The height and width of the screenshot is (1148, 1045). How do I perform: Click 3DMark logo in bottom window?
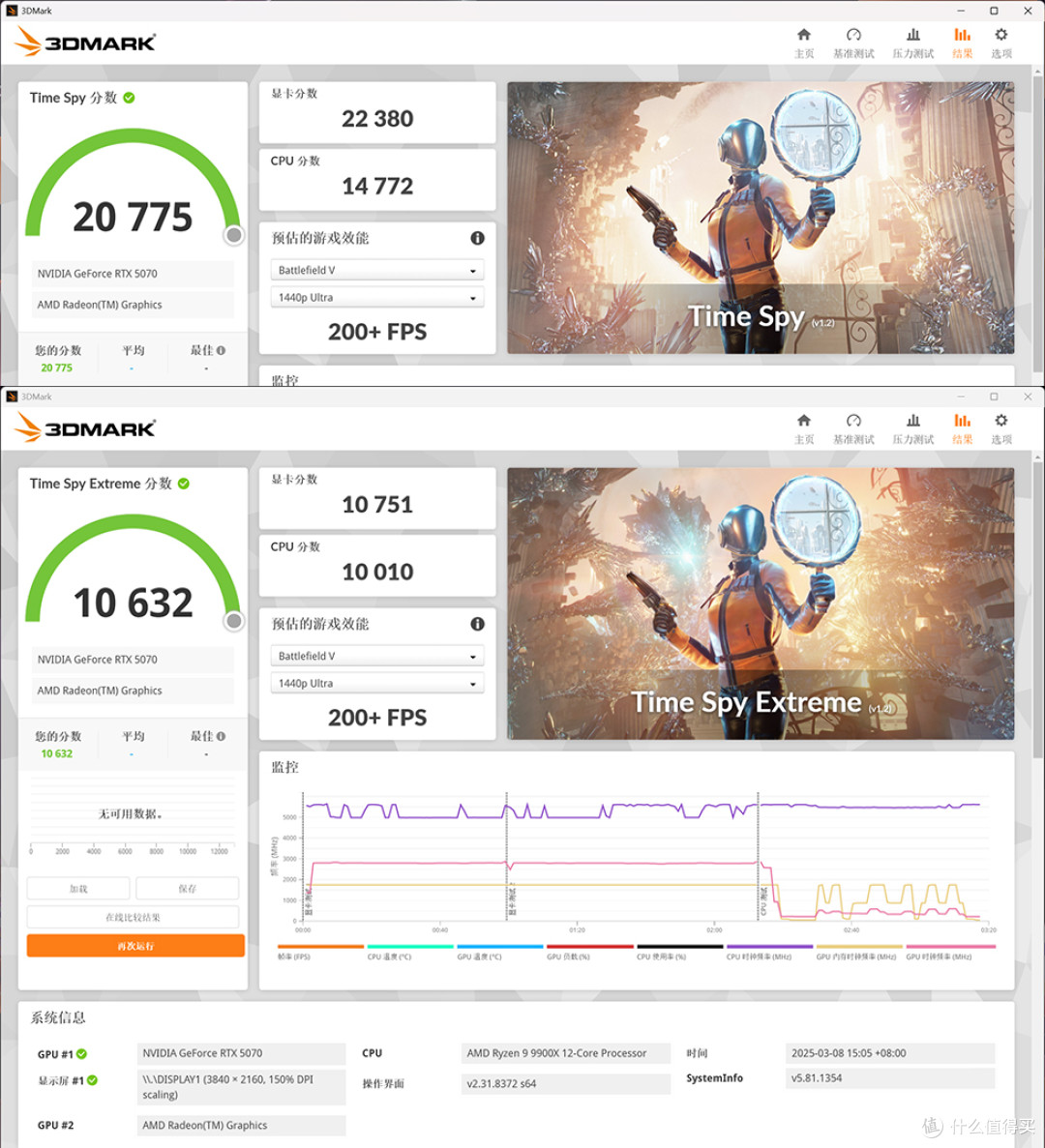click(85, 427)
